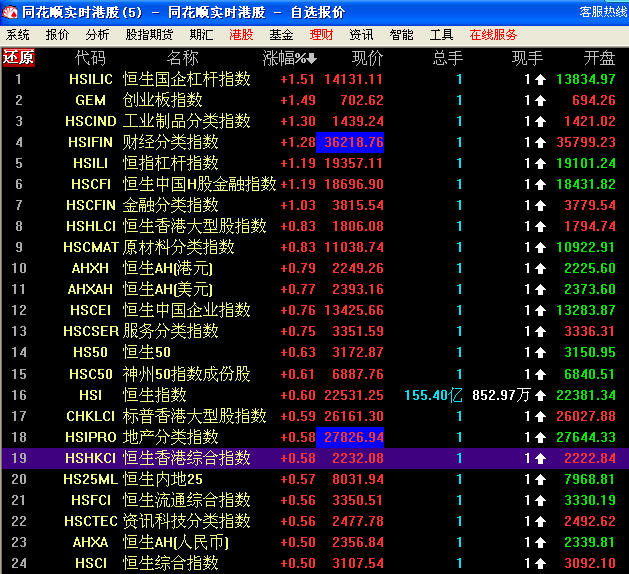
Task: Sort by the 现价 column header
Action: 367,57
